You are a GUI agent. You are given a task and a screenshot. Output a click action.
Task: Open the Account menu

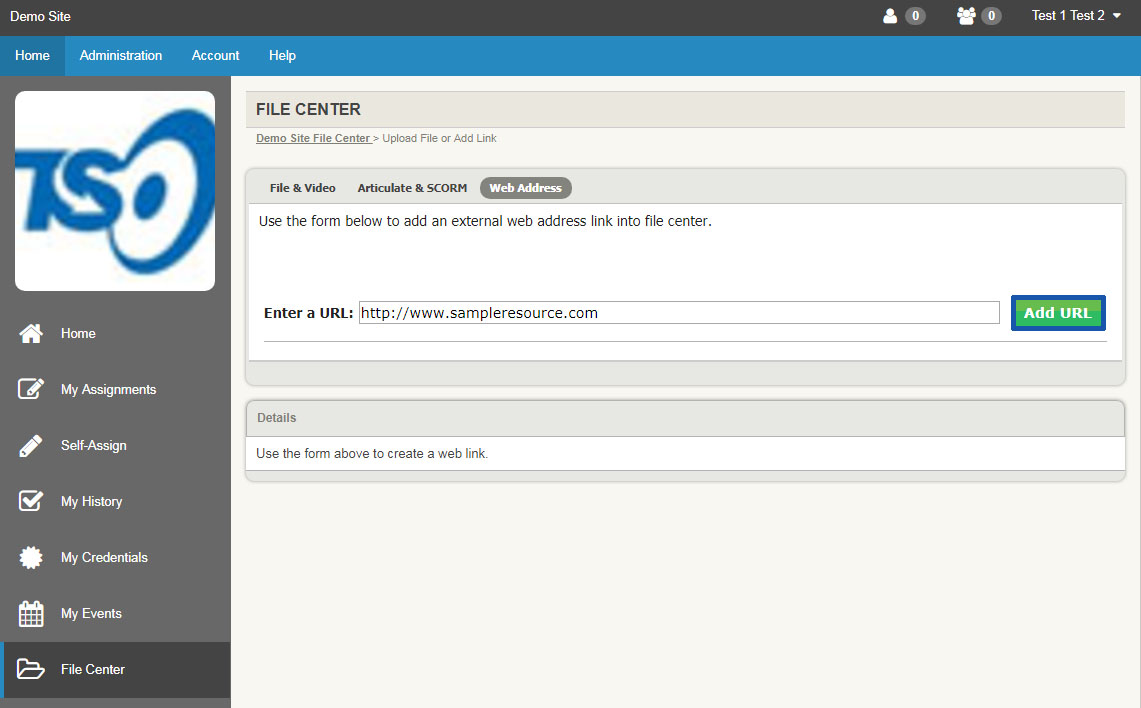pyautogui.click(x=215, y=56)
